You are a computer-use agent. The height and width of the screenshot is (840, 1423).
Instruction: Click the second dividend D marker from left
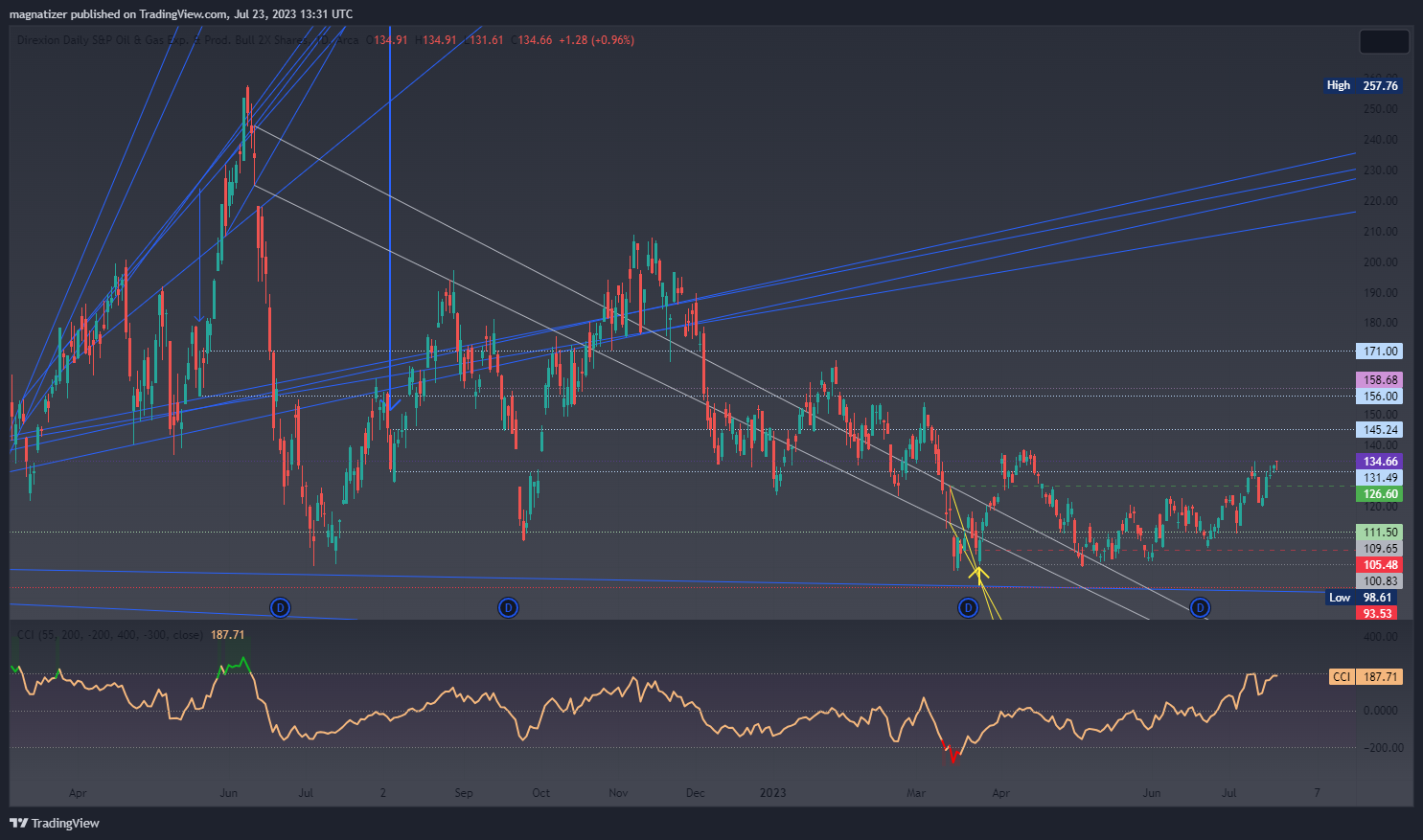click(509, 607)
